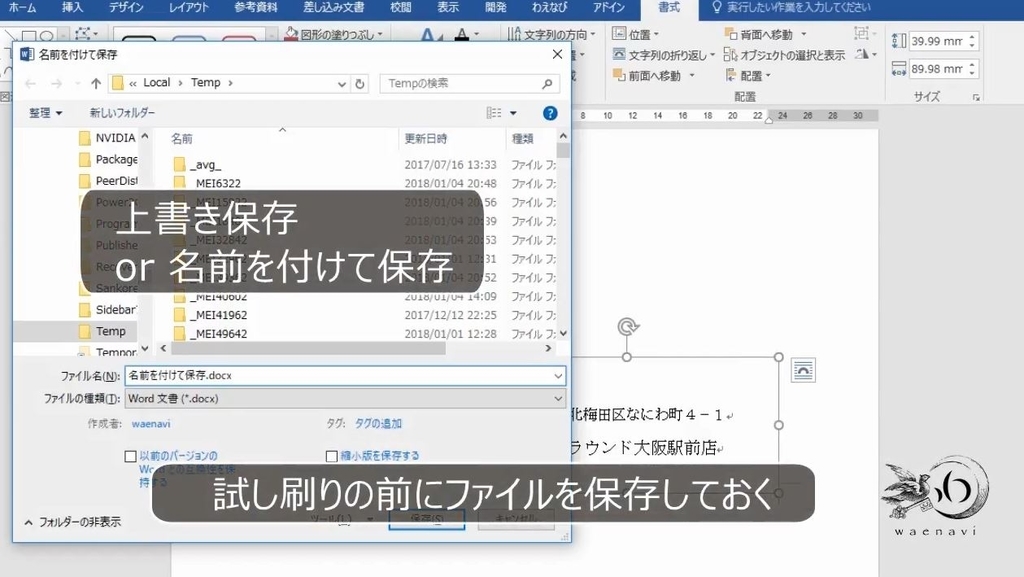This screenshot has height=577, width=1024.
Task: Open the Size group dialog launcher
Action: (x=976, y=97)
